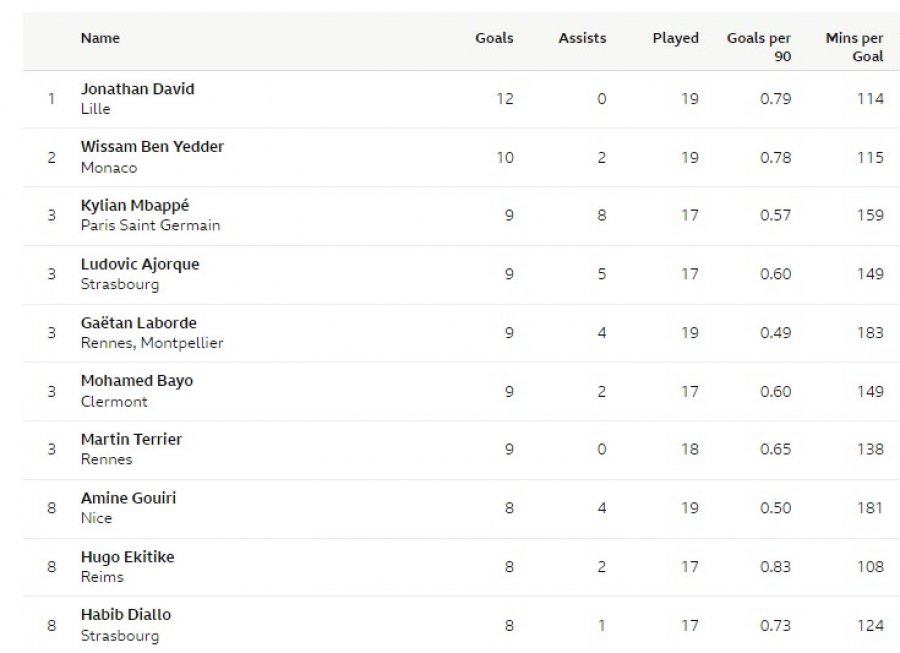Select the Monaco team label
Image resolution: width=900 pixels, height=653 pixels.
pyautogui.click(x=109, y=168)
